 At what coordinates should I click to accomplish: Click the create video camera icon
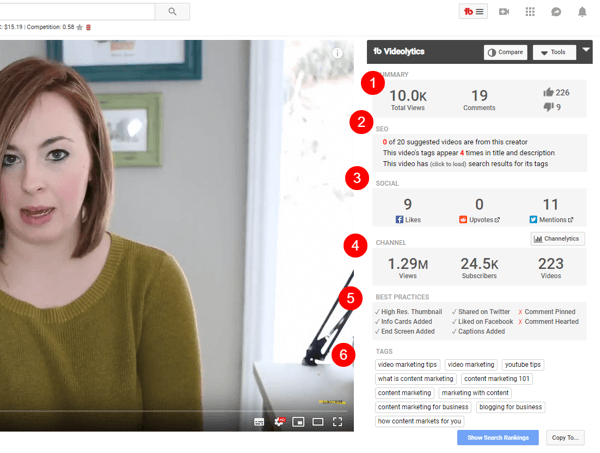click(x=504, y=12)
